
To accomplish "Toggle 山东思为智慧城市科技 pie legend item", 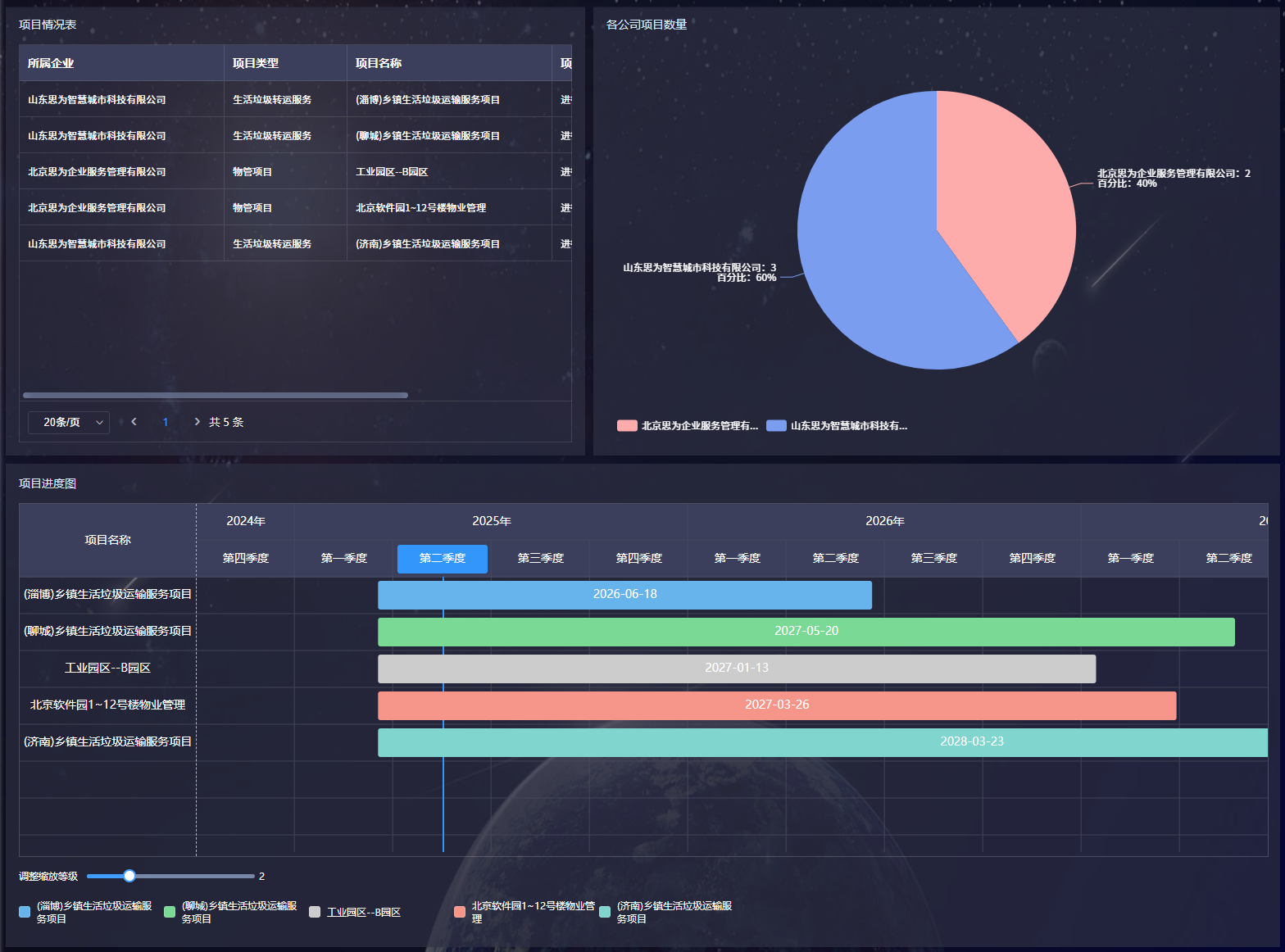I will coord(838,426).
